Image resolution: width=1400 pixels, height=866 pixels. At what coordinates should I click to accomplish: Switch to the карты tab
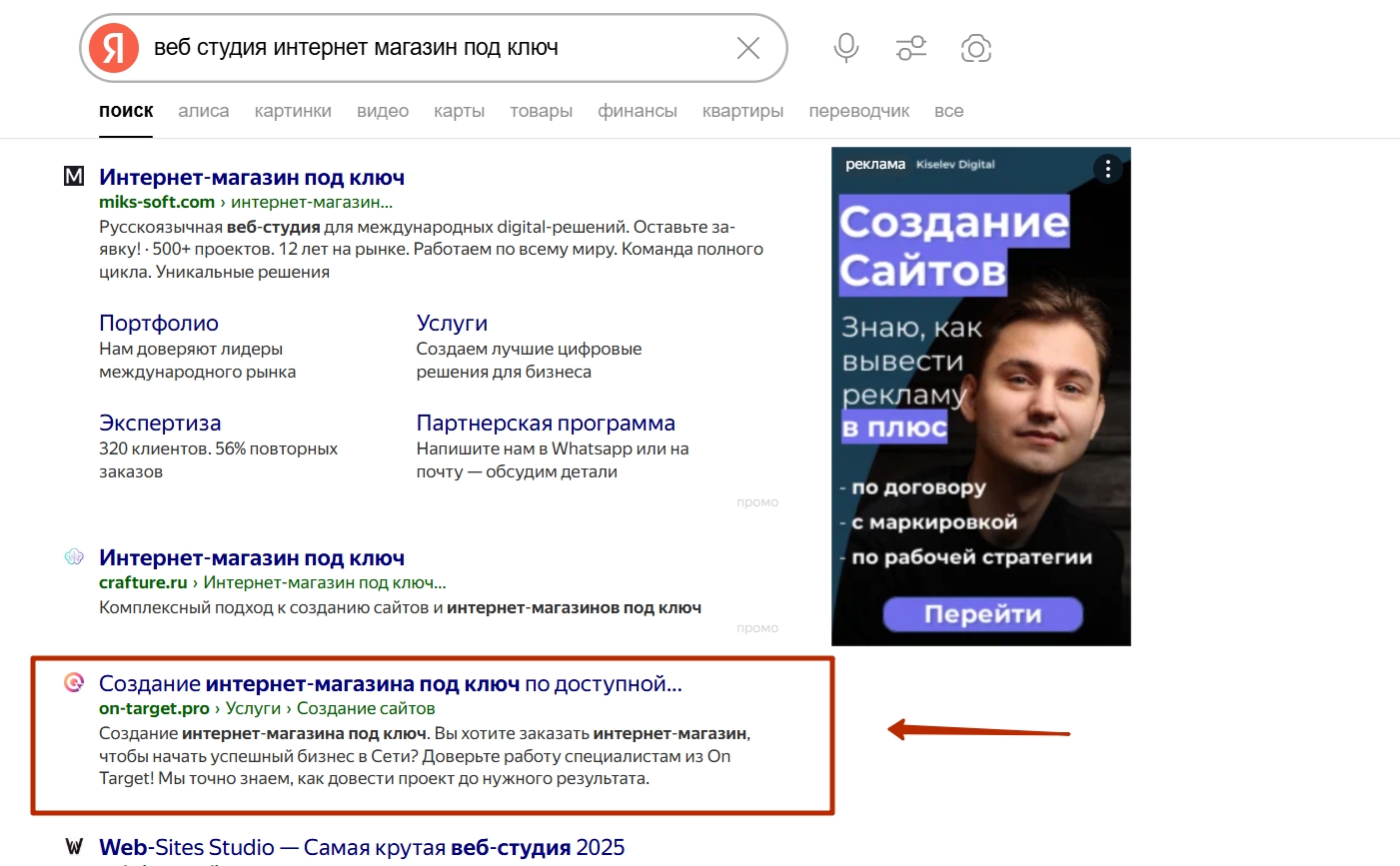(x=460, y=111)
